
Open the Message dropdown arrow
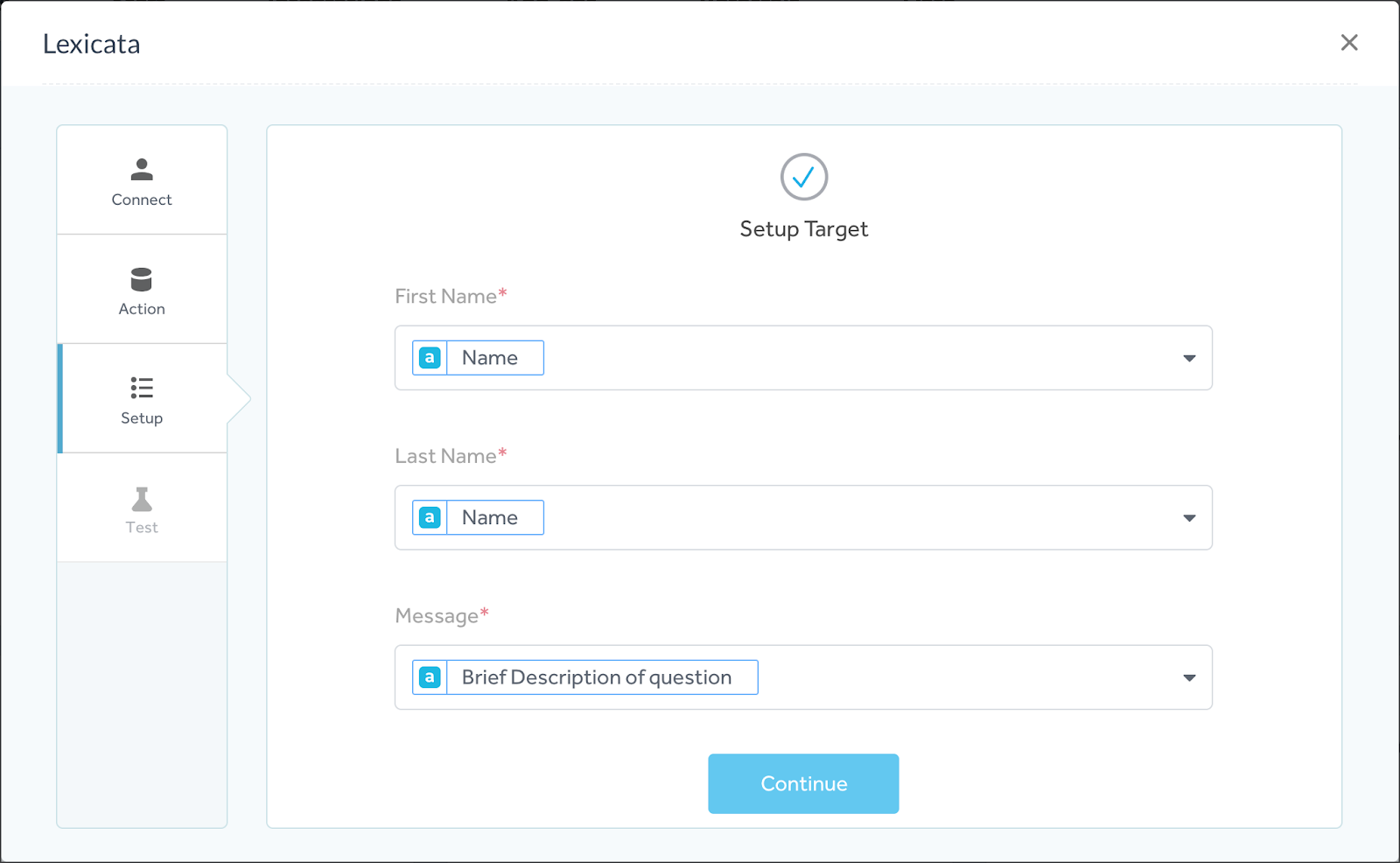[1189, 678]
